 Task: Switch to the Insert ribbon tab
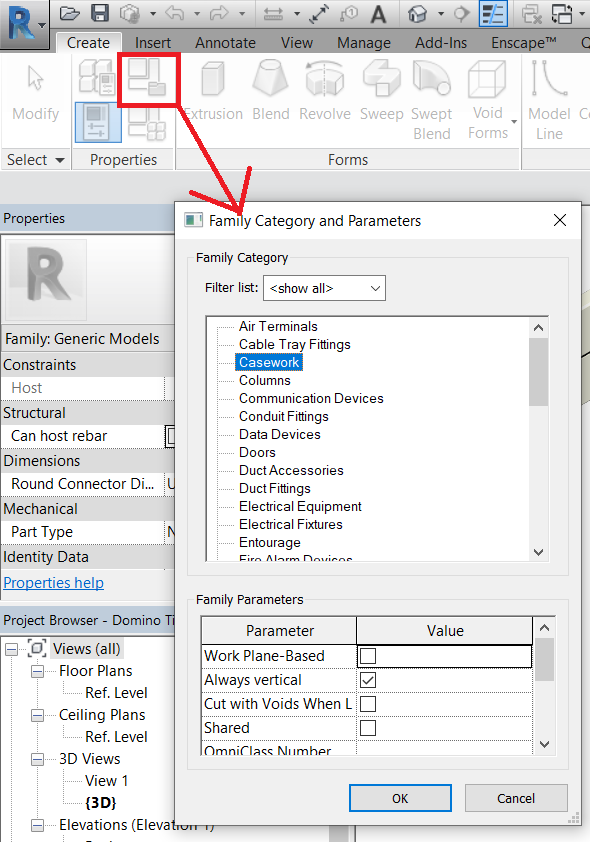[153, 42]
